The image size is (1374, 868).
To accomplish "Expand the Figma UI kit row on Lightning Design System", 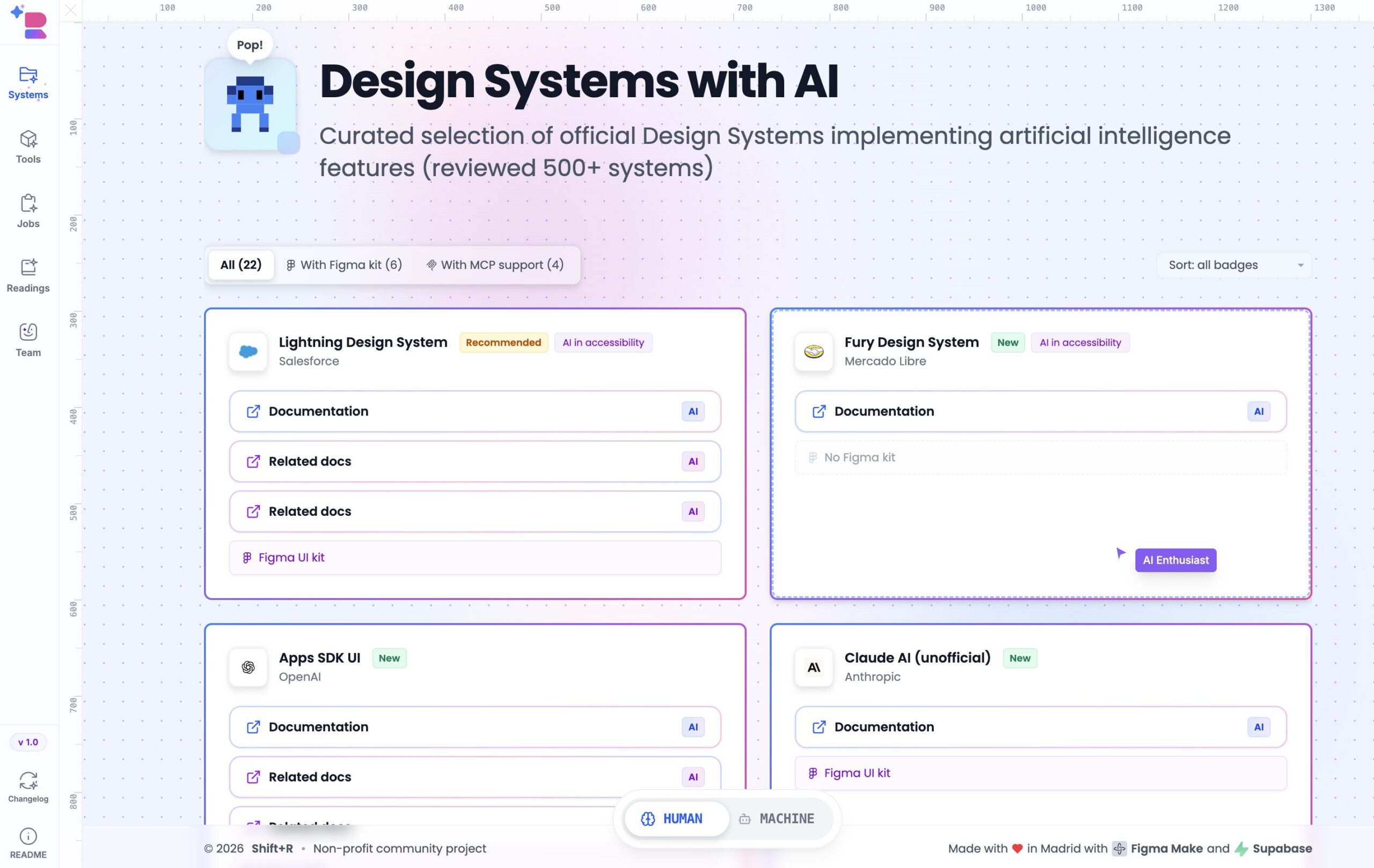I will coord(475,558).
